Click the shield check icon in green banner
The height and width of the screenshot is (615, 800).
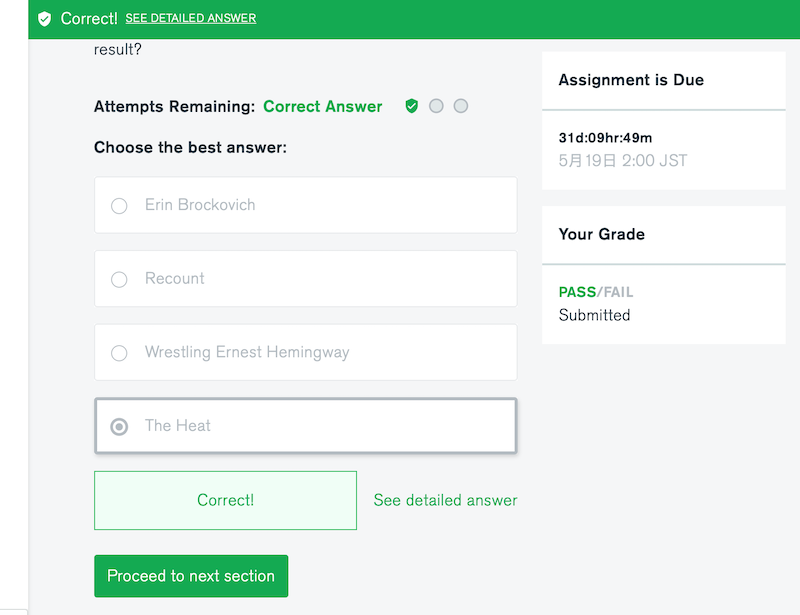[44, 19]
